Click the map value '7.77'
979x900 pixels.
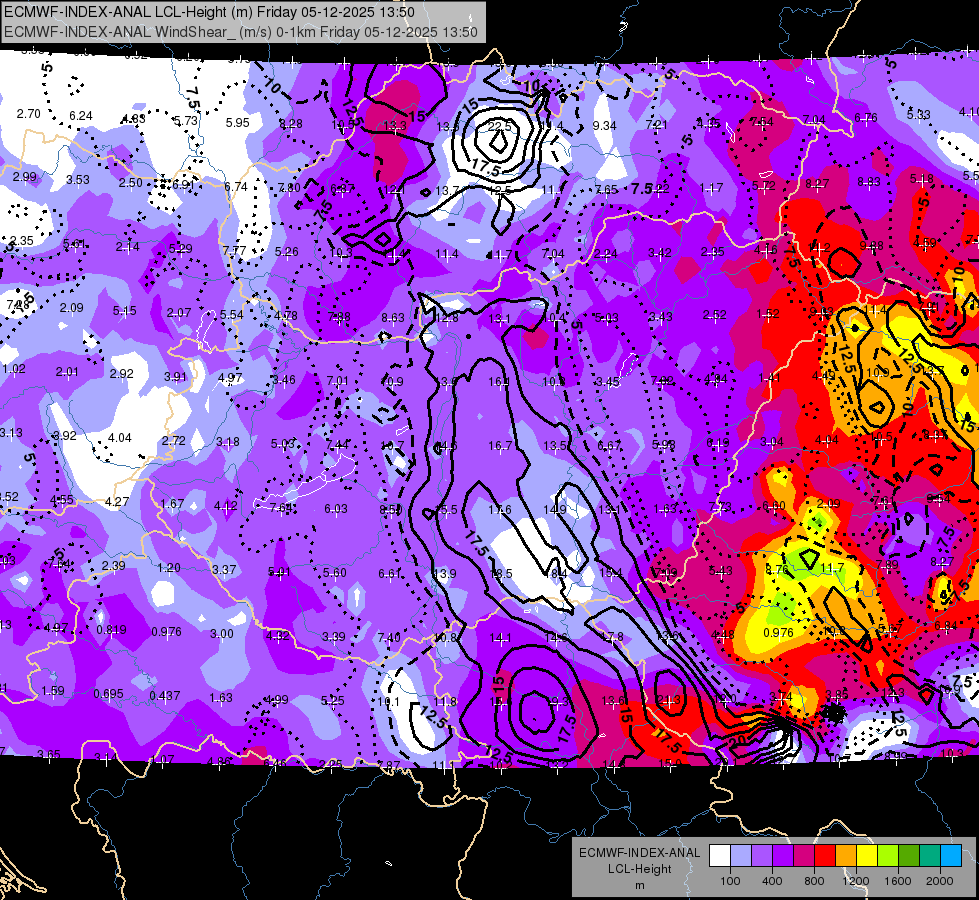[x=235, y=250]
